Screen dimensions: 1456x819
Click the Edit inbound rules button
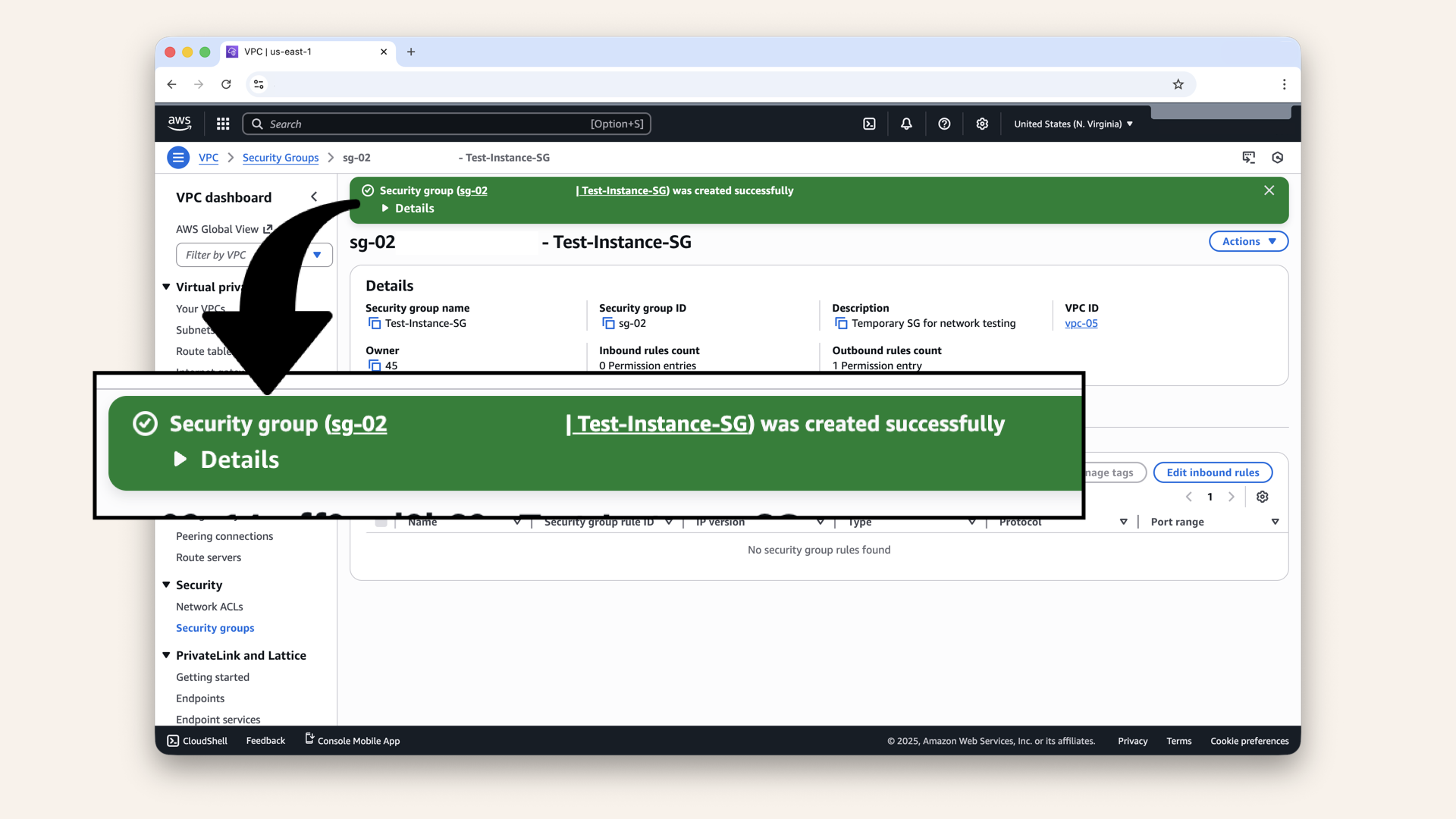1212,472
